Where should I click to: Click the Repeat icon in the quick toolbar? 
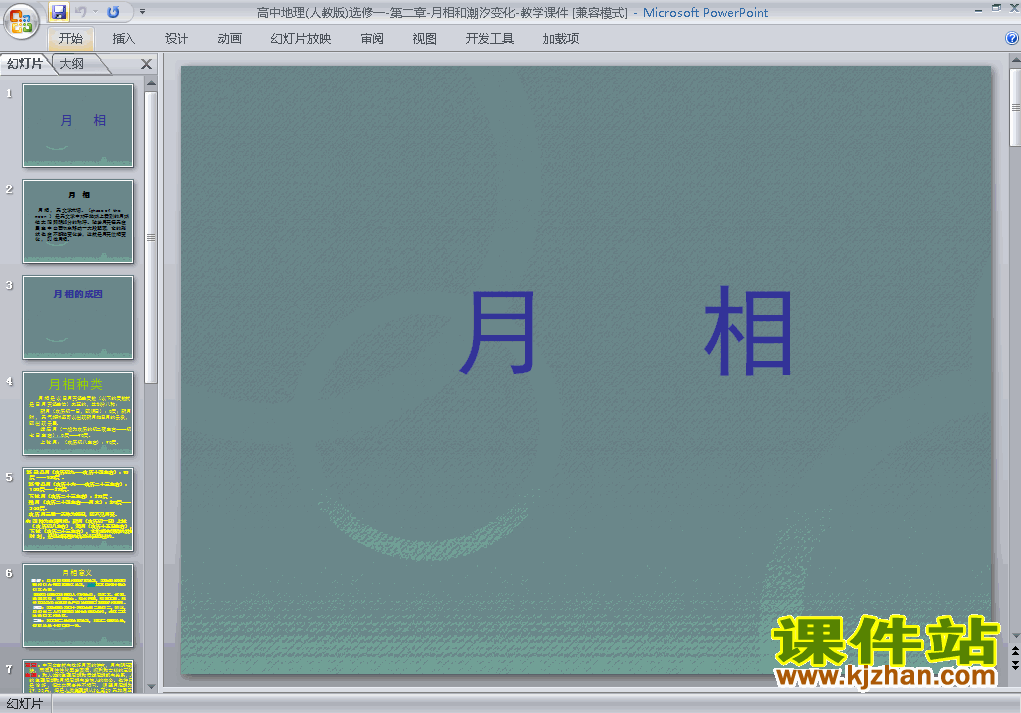(x=113, y=12)
